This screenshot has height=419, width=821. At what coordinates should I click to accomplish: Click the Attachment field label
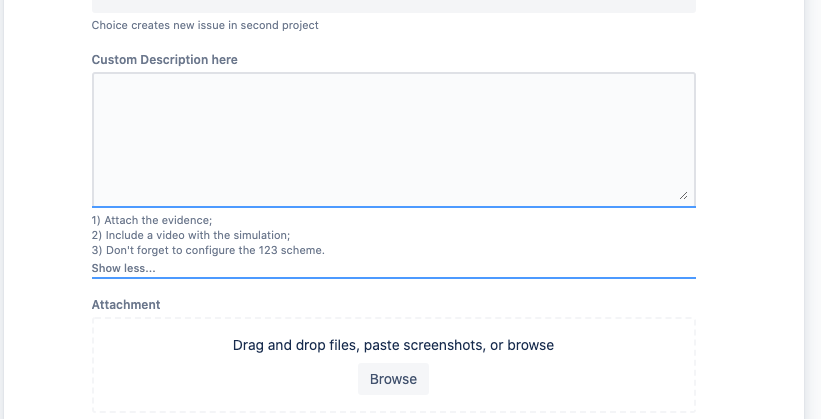click(125, 304)
